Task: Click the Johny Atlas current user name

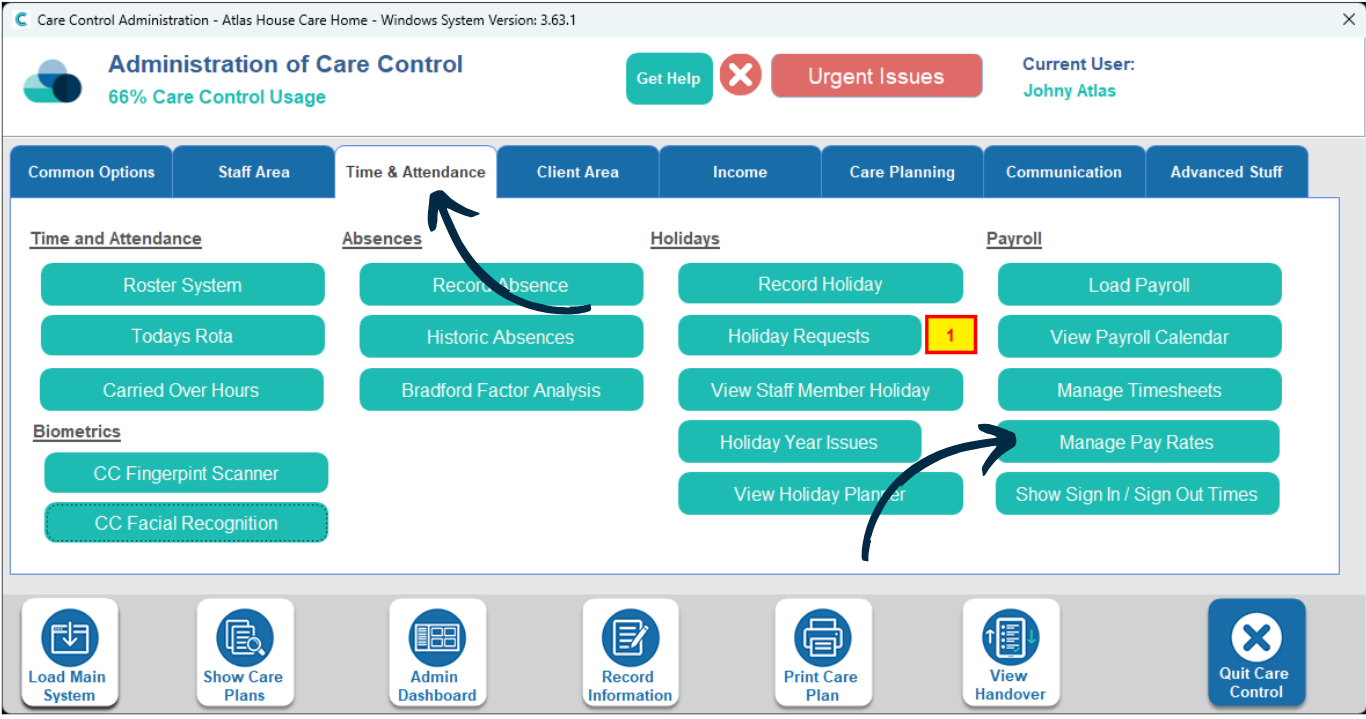Action: pyautogui.click(x=1069, y=90)
